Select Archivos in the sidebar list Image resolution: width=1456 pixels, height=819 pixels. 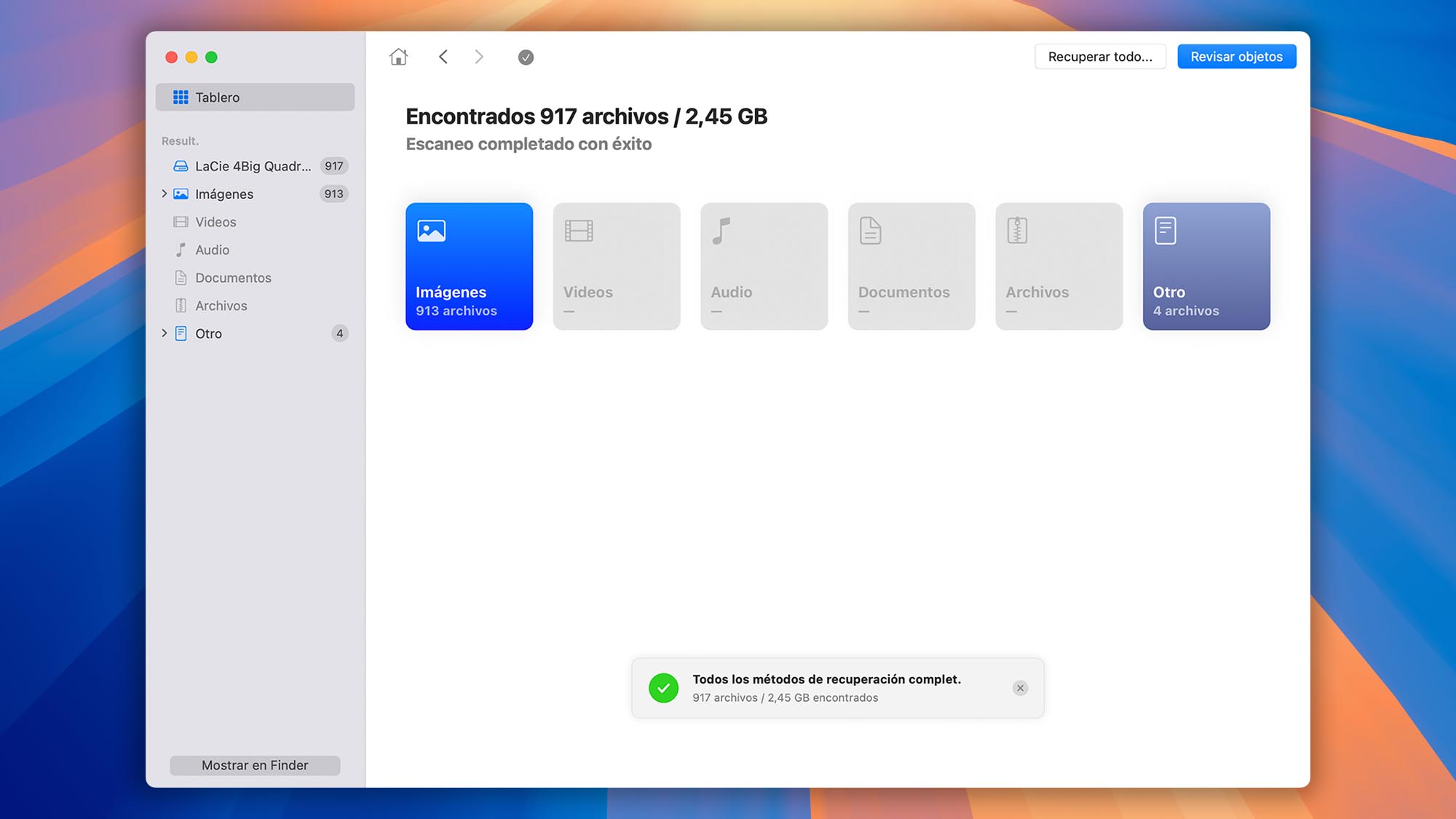click(x=255, y=306)
